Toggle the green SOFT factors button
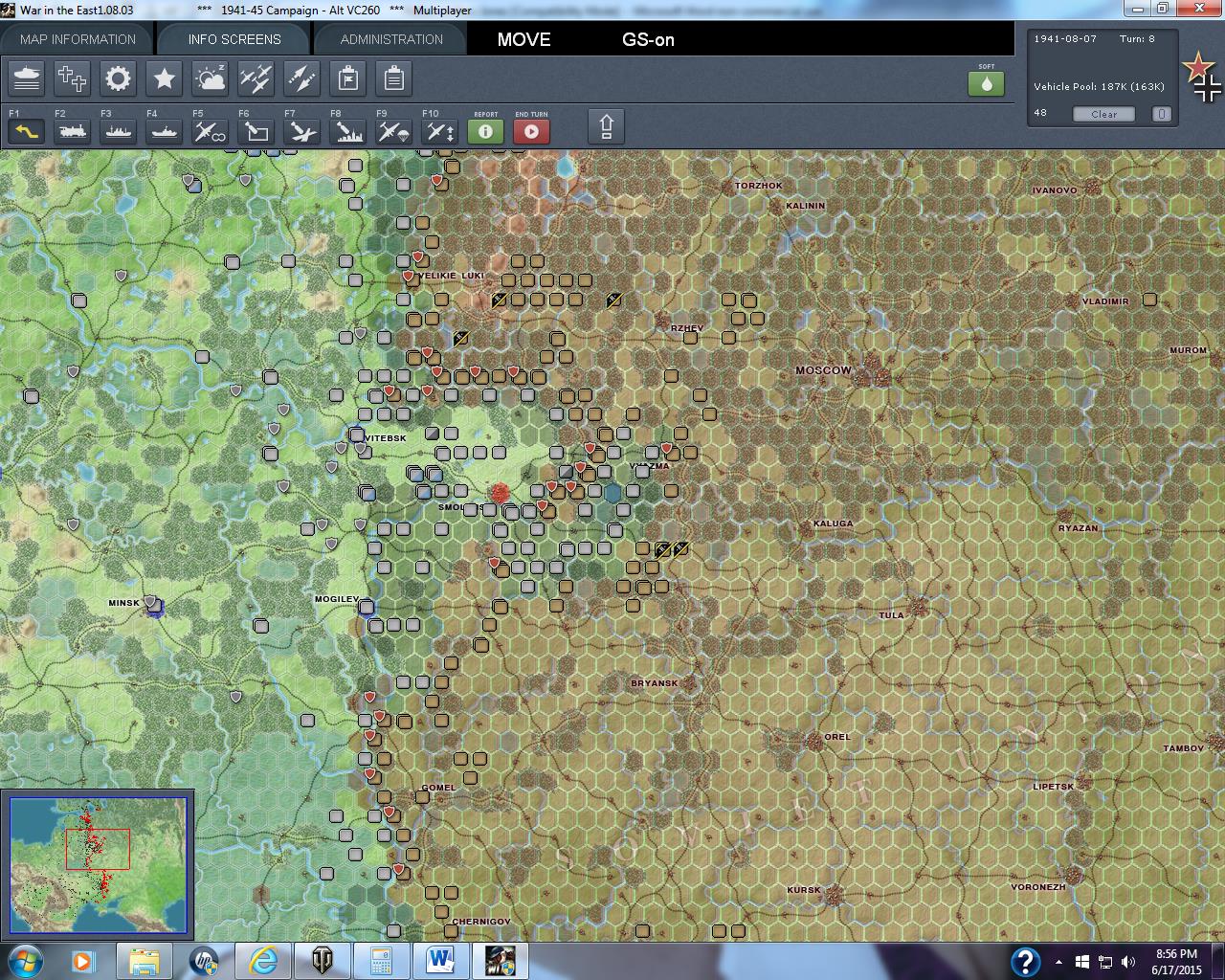The width and height of the screenshot is (1225, 980). click(986, 83)
